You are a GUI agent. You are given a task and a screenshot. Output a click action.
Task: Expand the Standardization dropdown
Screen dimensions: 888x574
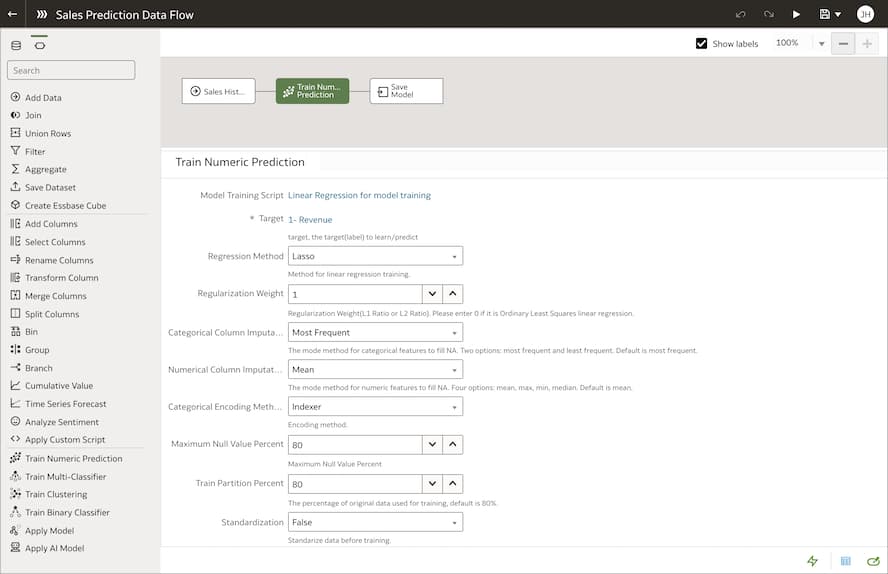coord(375,522)
